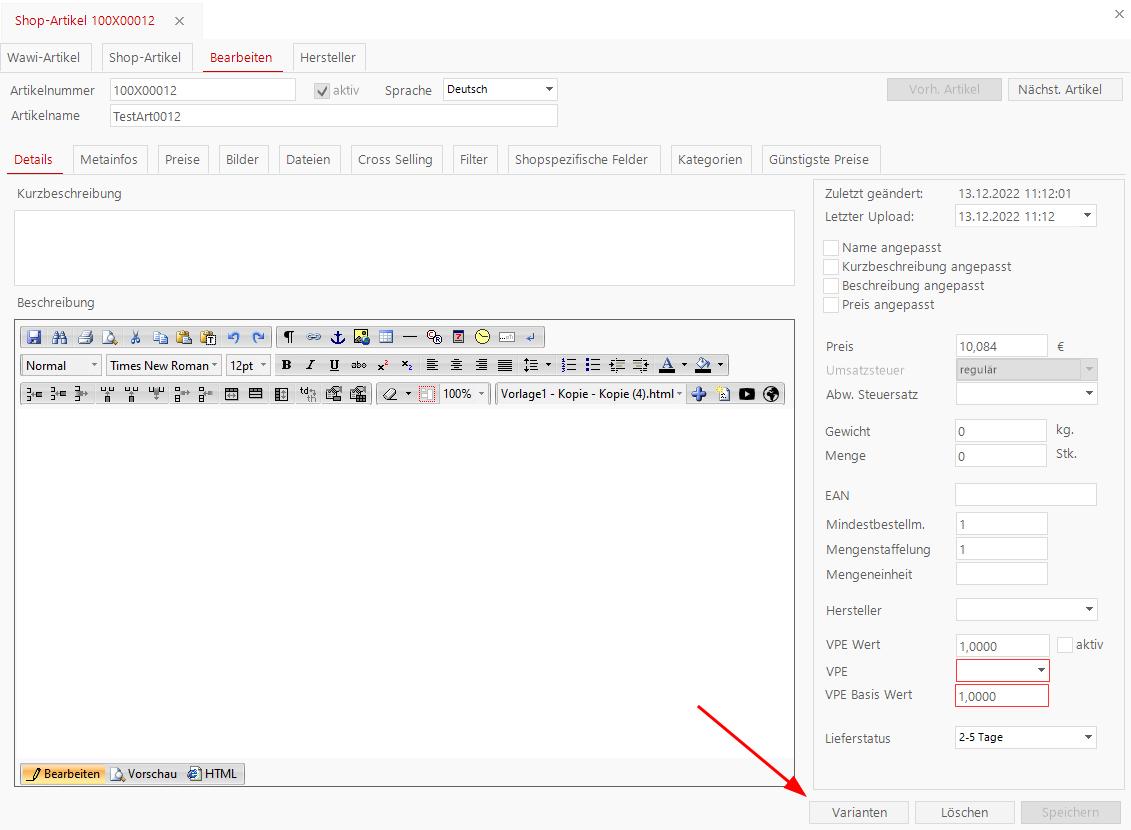Tick the 'aktiv' checkbox beside VPE Wert
The height and width of the screenshot is (830, 1131).
click(x=1065, y=645)
